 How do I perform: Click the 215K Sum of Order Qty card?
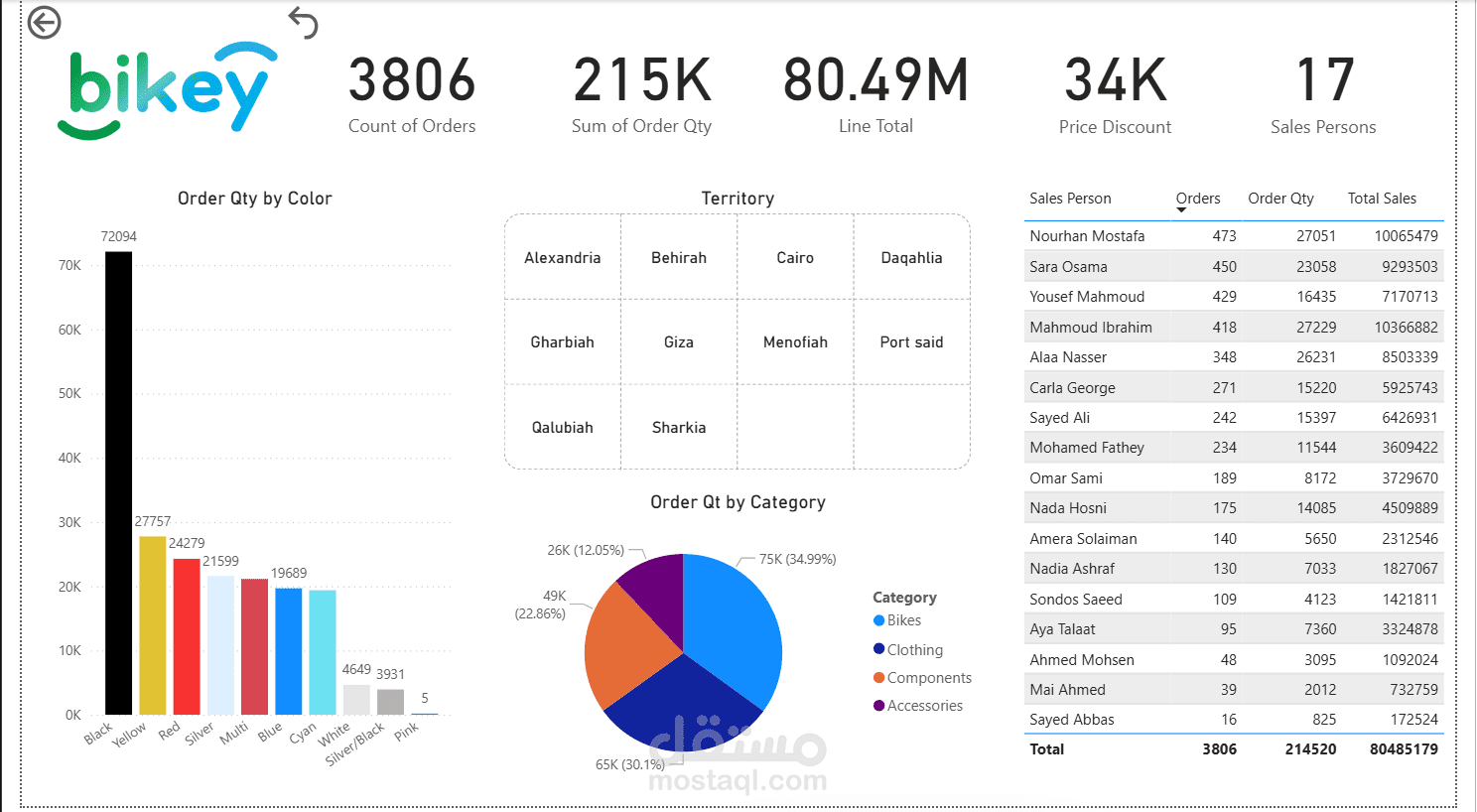coord(642,94)
